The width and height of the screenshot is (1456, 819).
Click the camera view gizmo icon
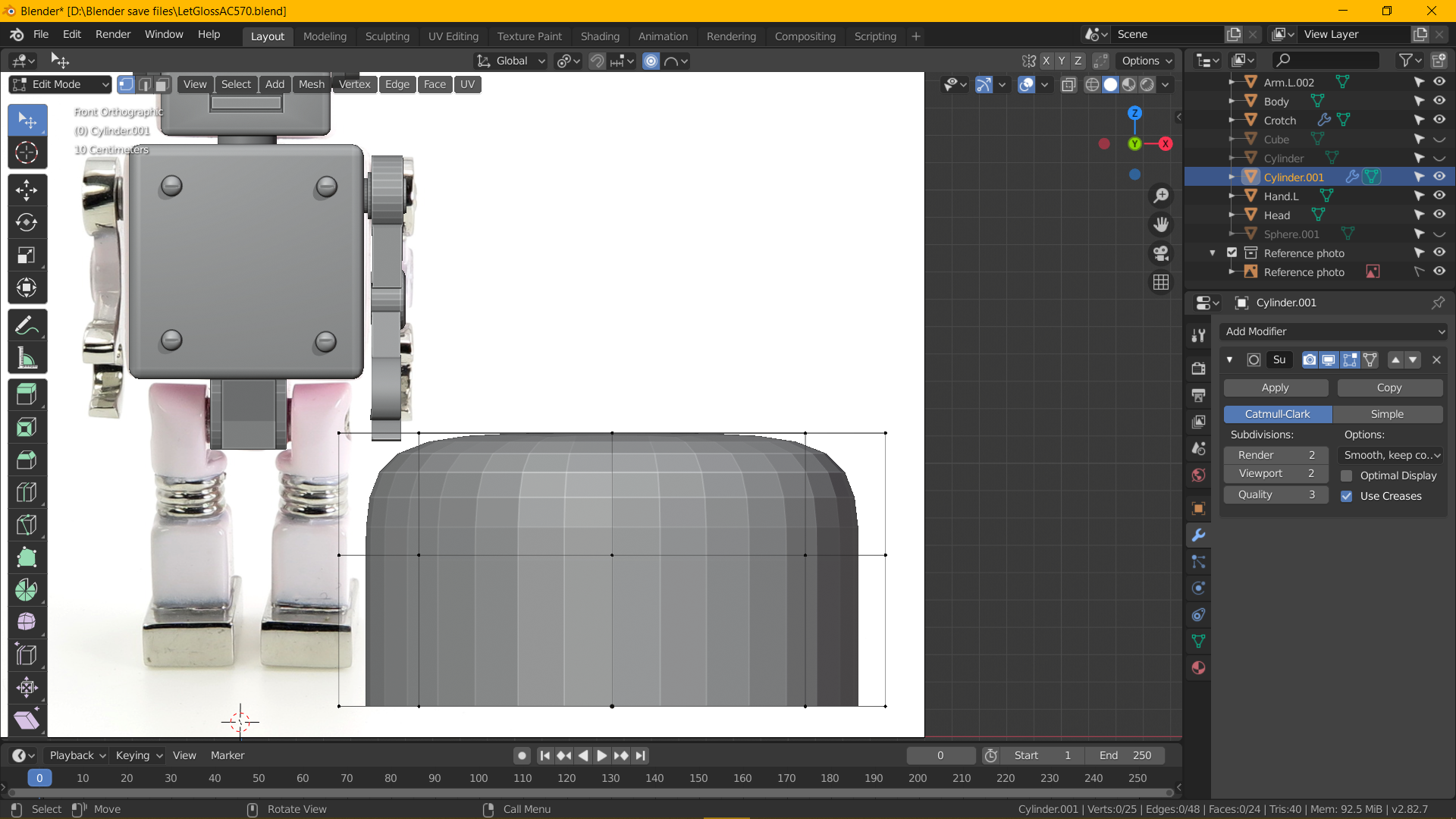1161,253
